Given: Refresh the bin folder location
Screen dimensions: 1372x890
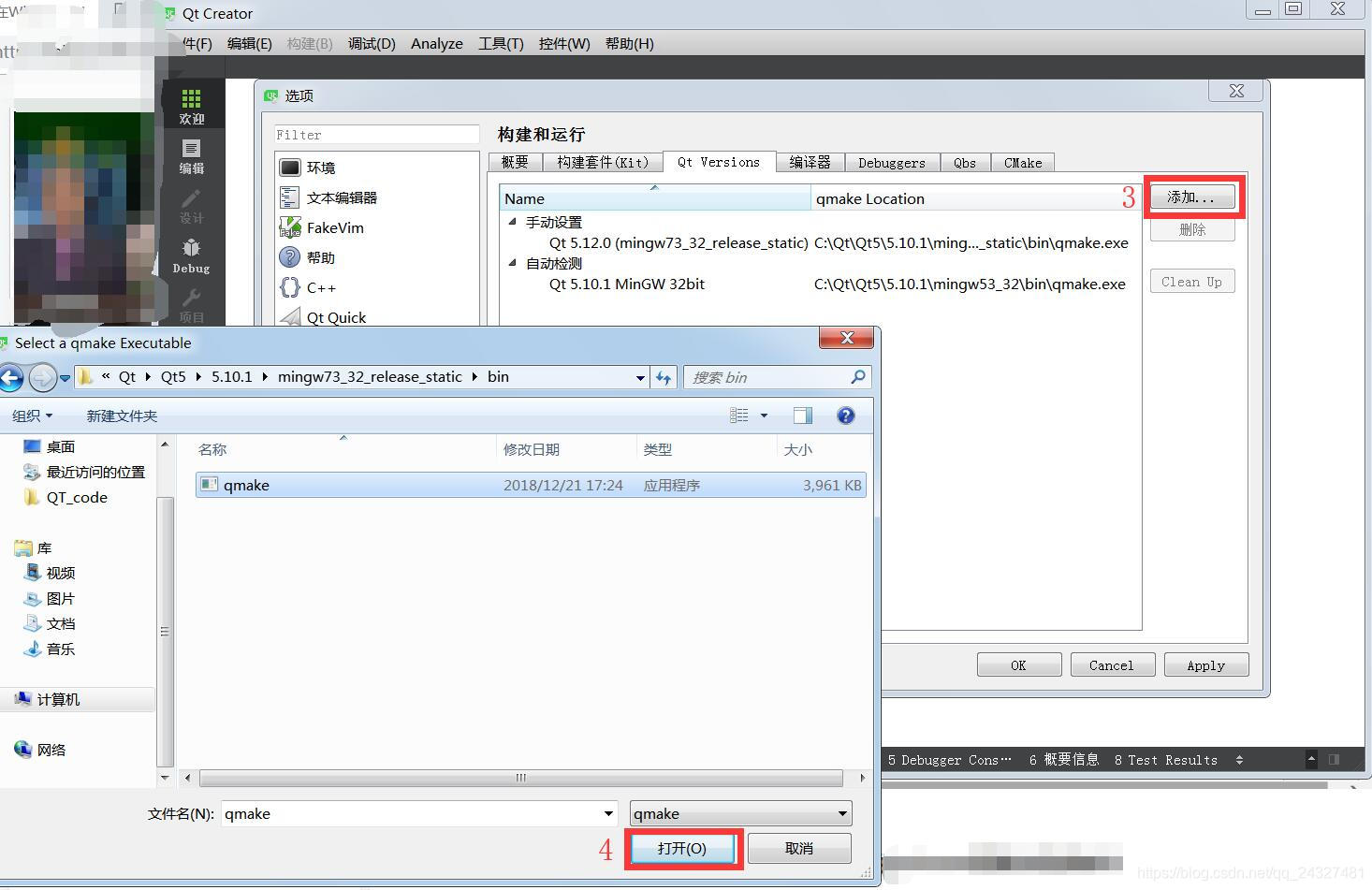Looking at the screenshot, I should (x=664, y=377).
